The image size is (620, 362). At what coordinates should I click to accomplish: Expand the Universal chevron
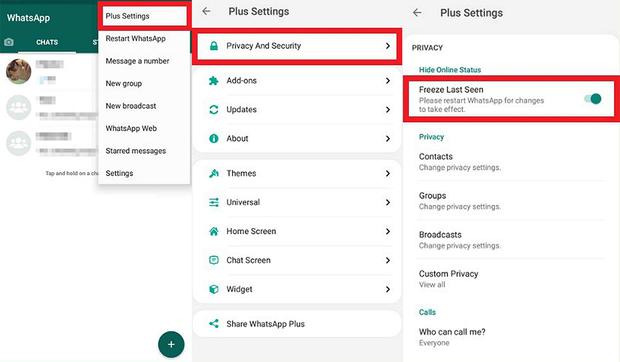coord(388,202)
